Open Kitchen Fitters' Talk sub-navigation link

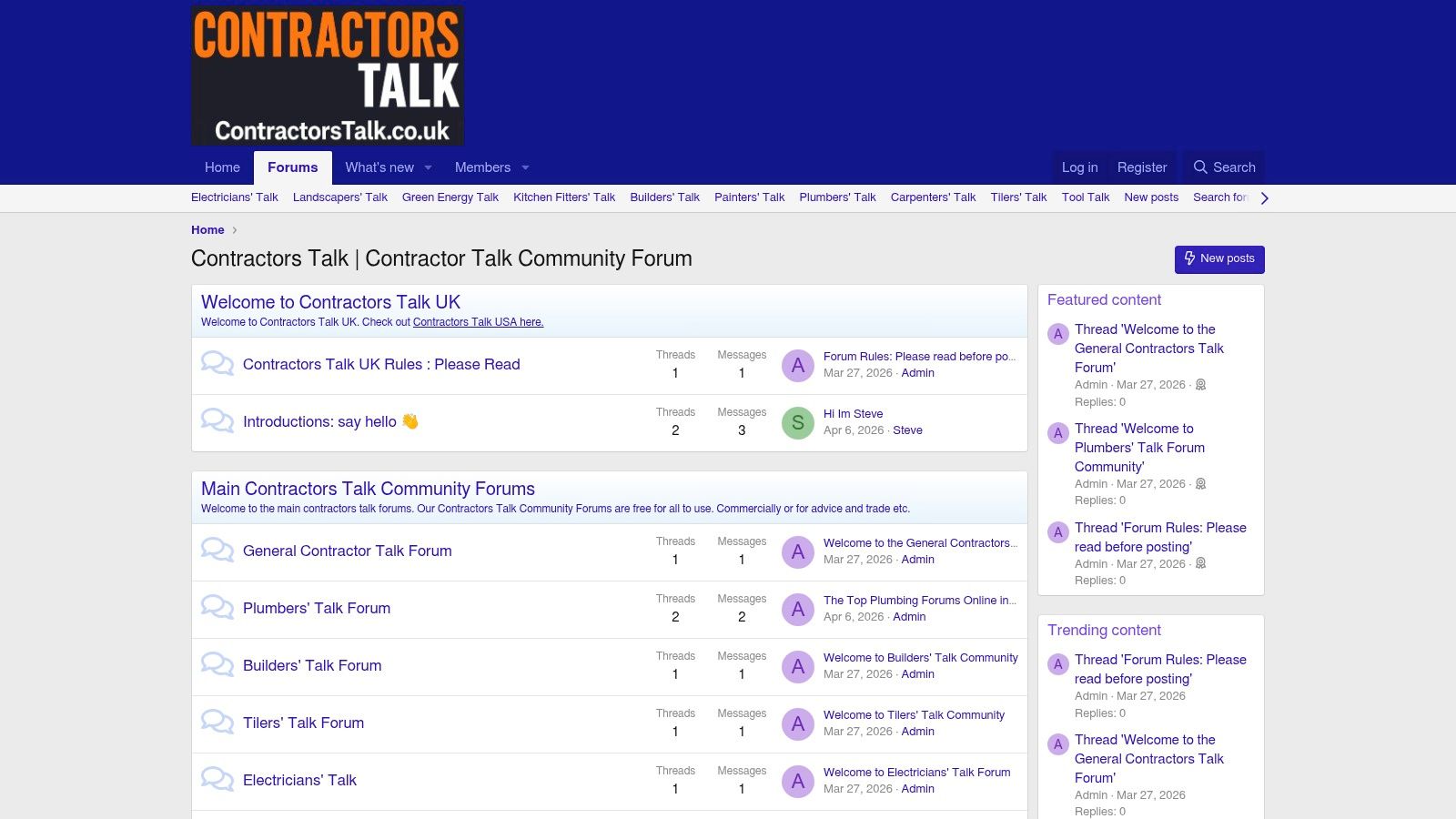click(564, 197)
